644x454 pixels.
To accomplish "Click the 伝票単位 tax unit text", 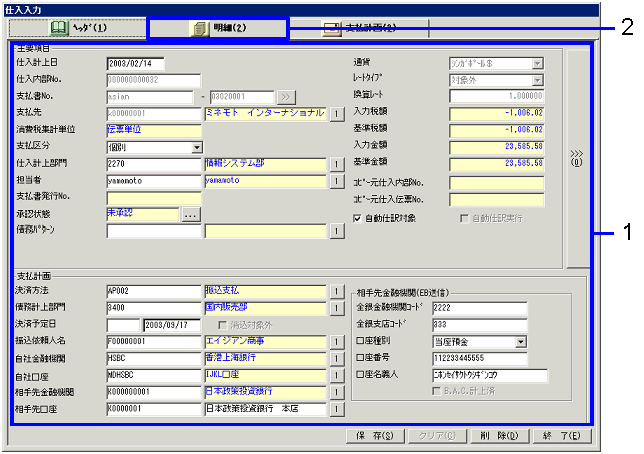I will pyautogui.click(x=124, y=129).
